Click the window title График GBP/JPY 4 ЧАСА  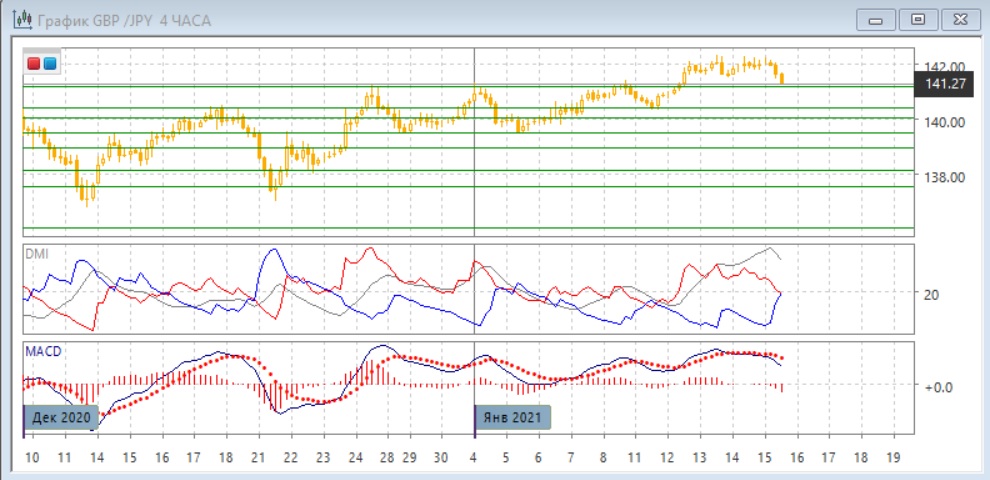[x=124, y=21]
